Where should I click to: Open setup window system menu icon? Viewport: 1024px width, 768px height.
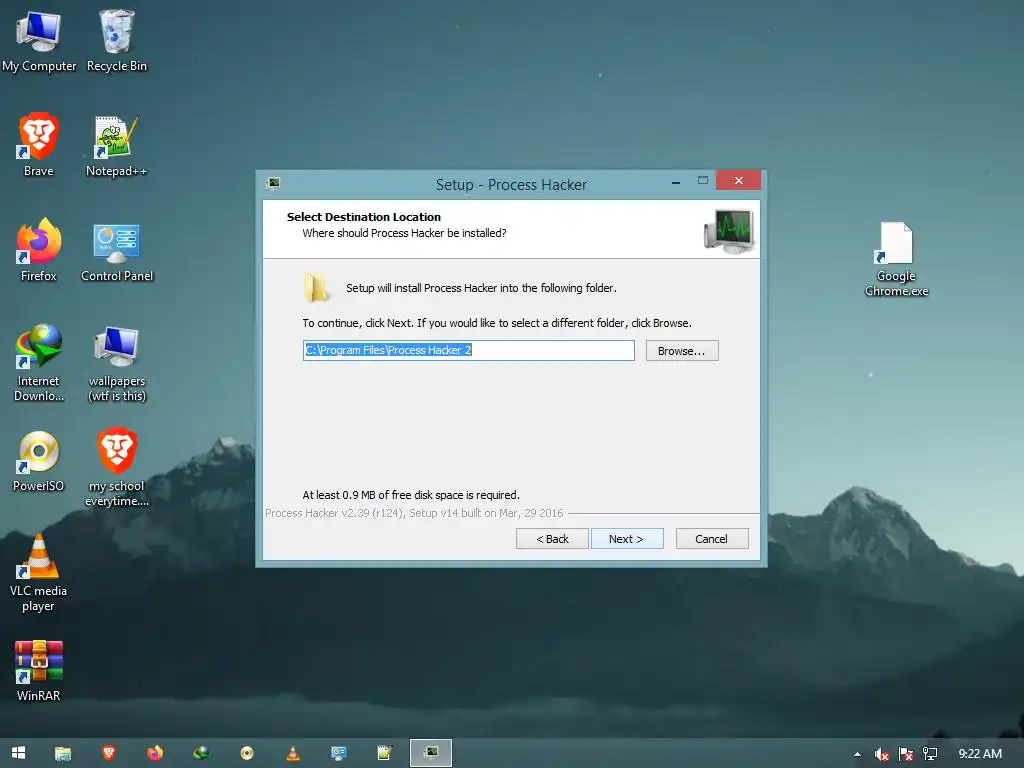274,184
